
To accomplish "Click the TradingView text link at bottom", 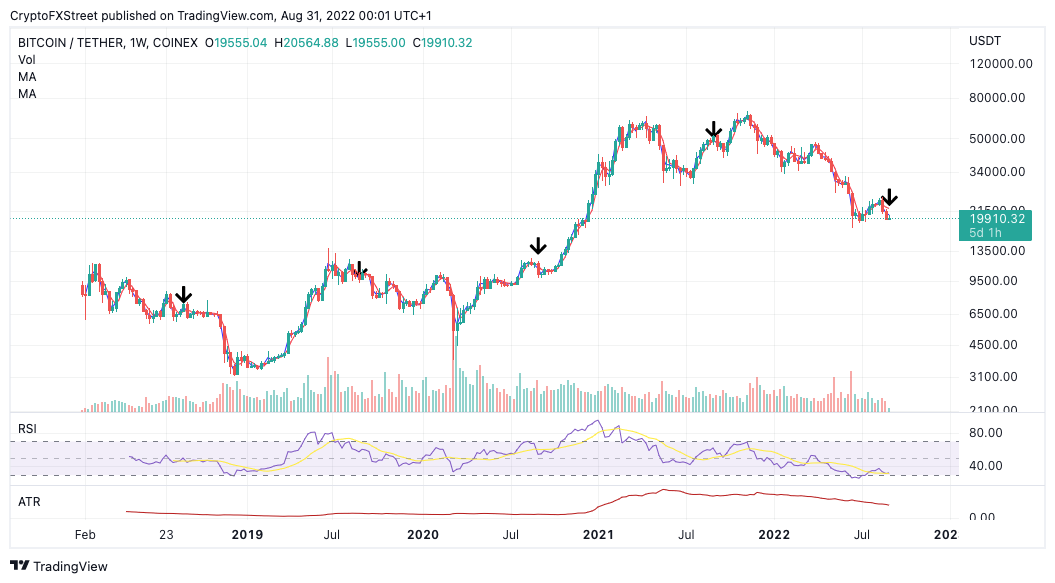I will (x=71, y=566).
